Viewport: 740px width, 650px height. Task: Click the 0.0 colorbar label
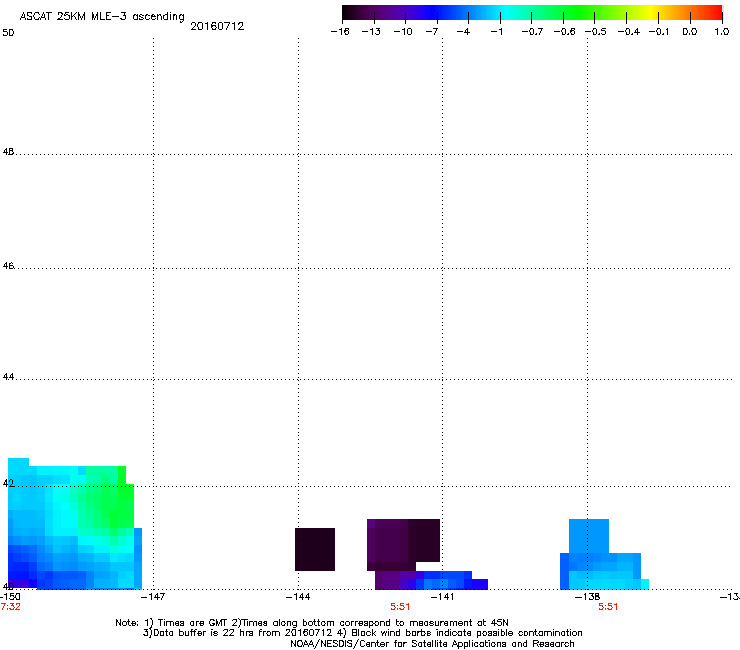pyautogui.click(x=690, y=32)
